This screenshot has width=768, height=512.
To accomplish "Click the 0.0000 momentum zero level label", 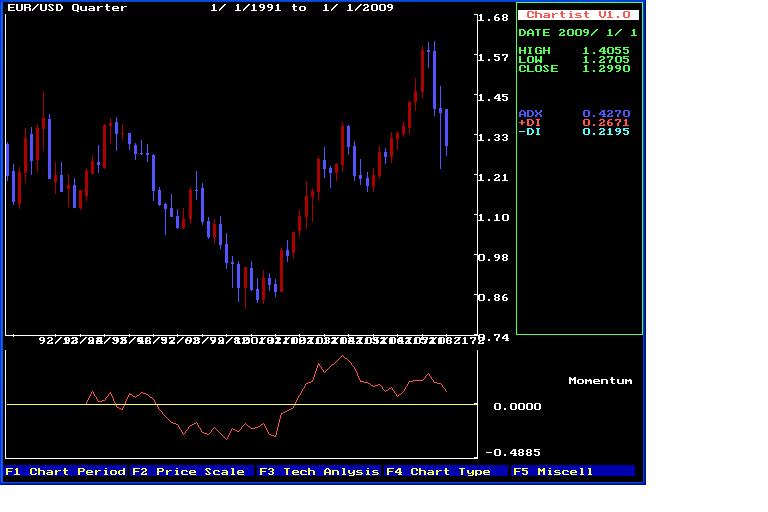I will (x=517, y=406).
